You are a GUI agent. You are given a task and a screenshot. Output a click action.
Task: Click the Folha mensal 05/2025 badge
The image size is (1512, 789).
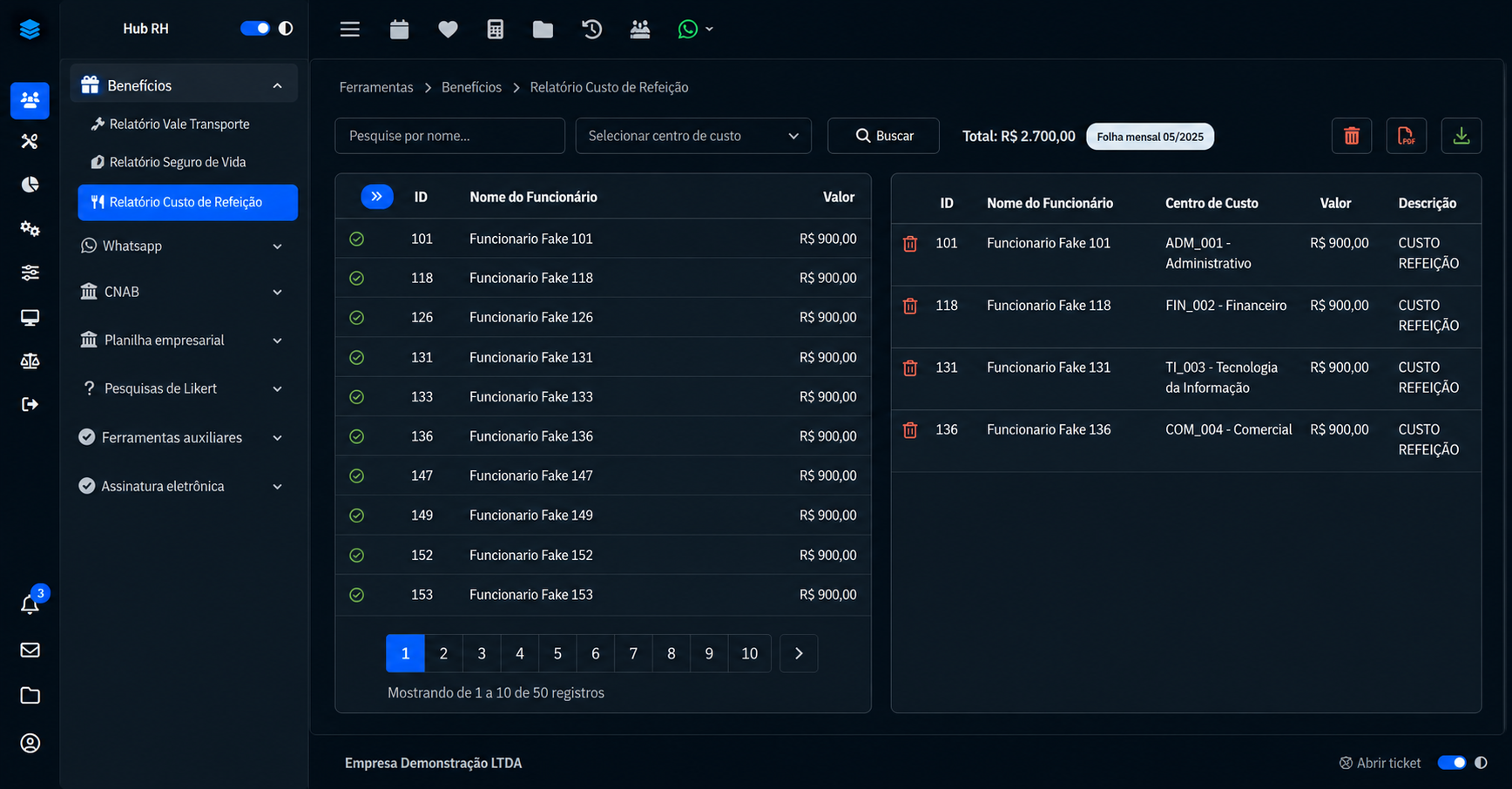tap(1150, 137)
